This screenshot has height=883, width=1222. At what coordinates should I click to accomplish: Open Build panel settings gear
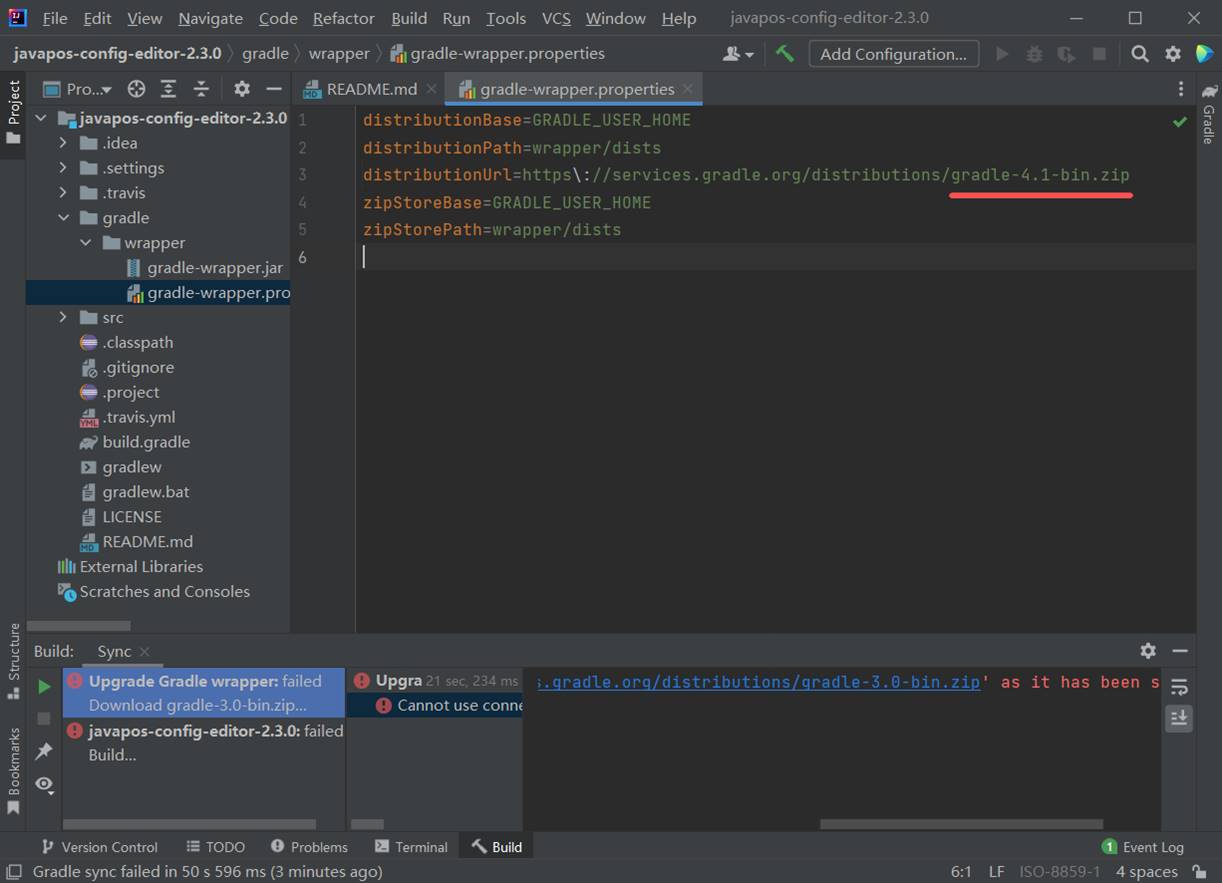[1148, 650]
